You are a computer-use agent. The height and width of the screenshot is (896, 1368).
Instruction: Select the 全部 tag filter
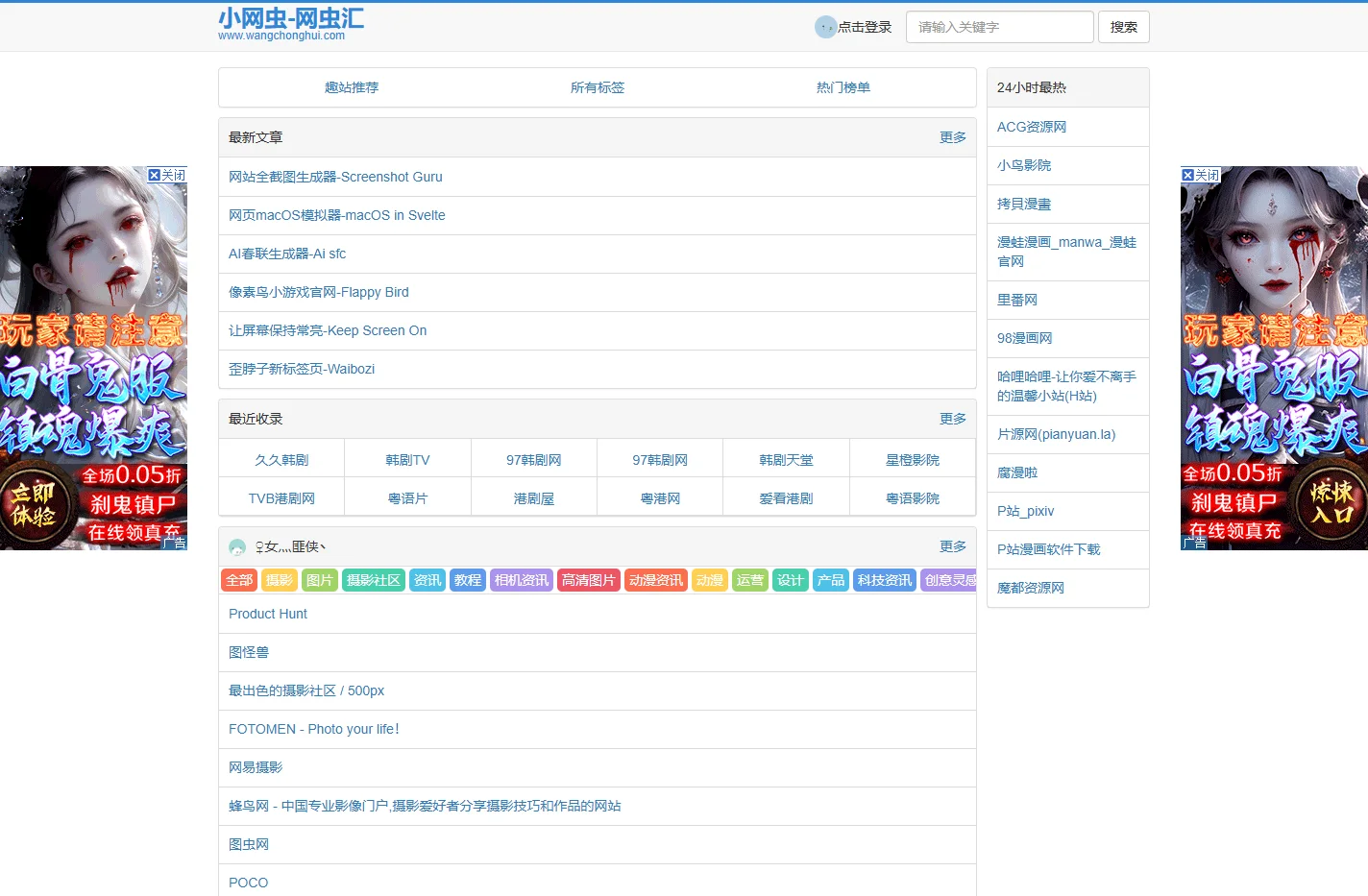click(239, 580)
